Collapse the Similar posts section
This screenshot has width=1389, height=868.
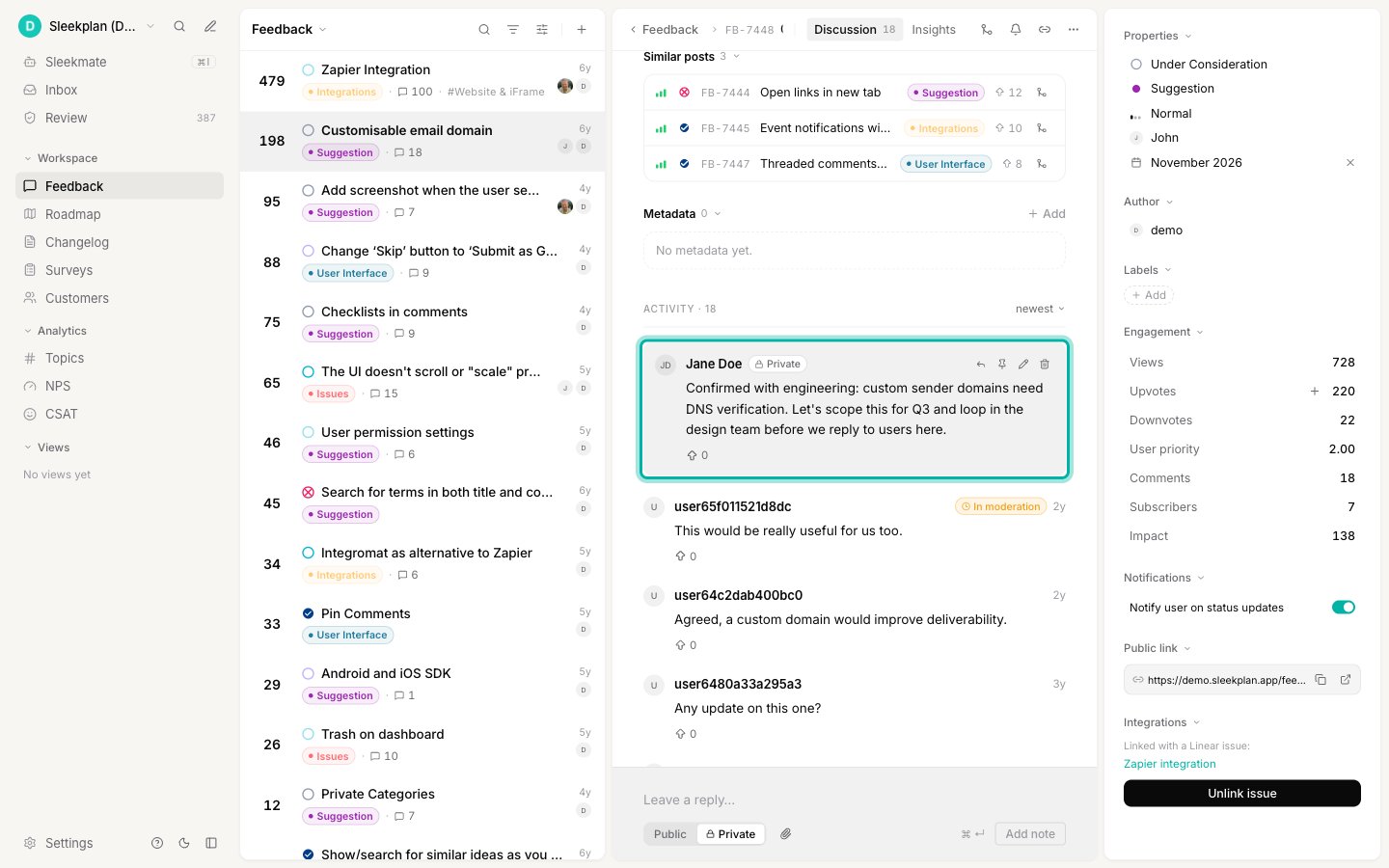coord(692,57)
